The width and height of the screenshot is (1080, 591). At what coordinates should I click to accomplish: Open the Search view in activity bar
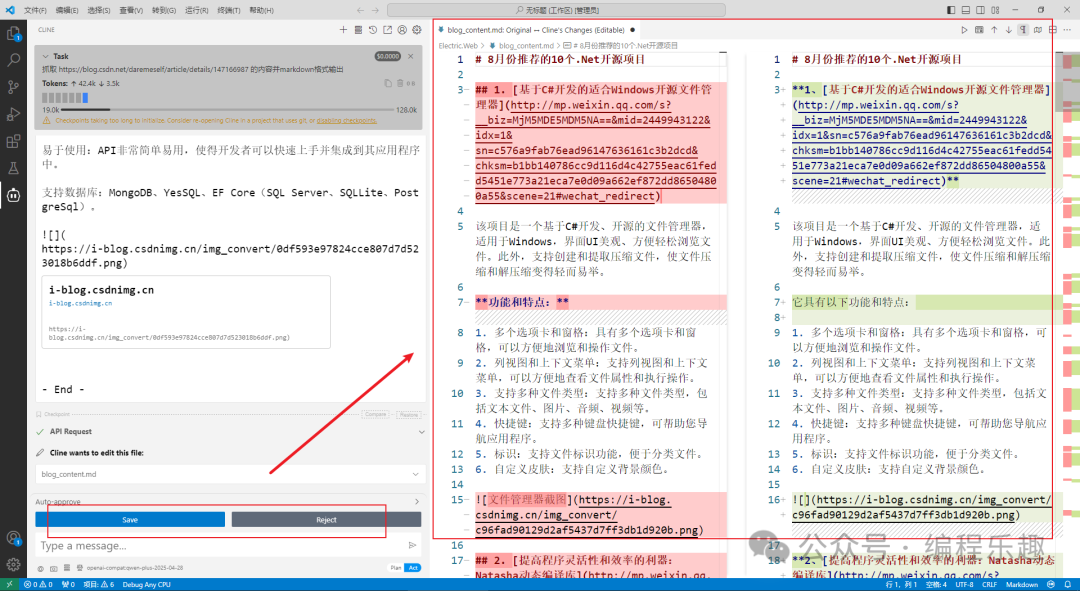click(13, 60)
